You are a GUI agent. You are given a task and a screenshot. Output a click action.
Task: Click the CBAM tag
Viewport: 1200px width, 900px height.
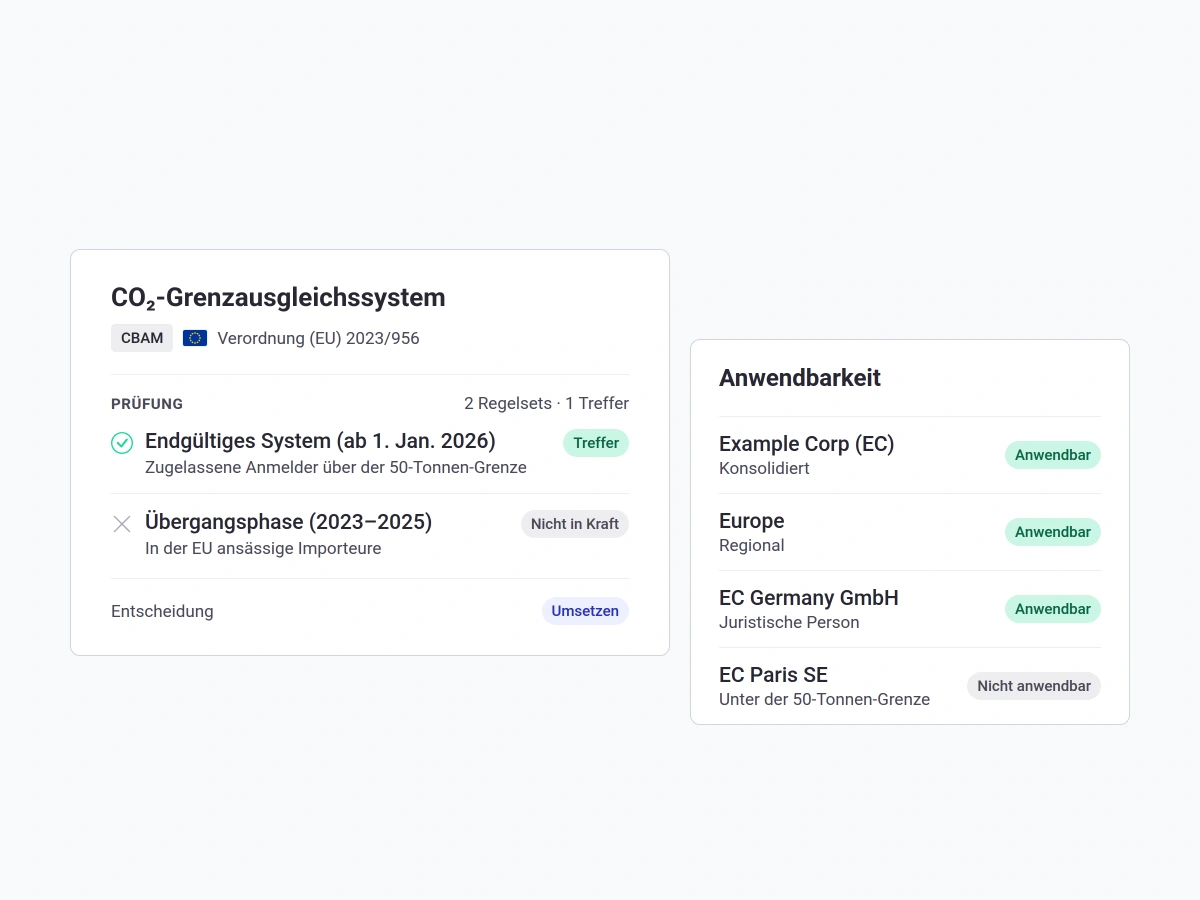(x=142, y=338)
